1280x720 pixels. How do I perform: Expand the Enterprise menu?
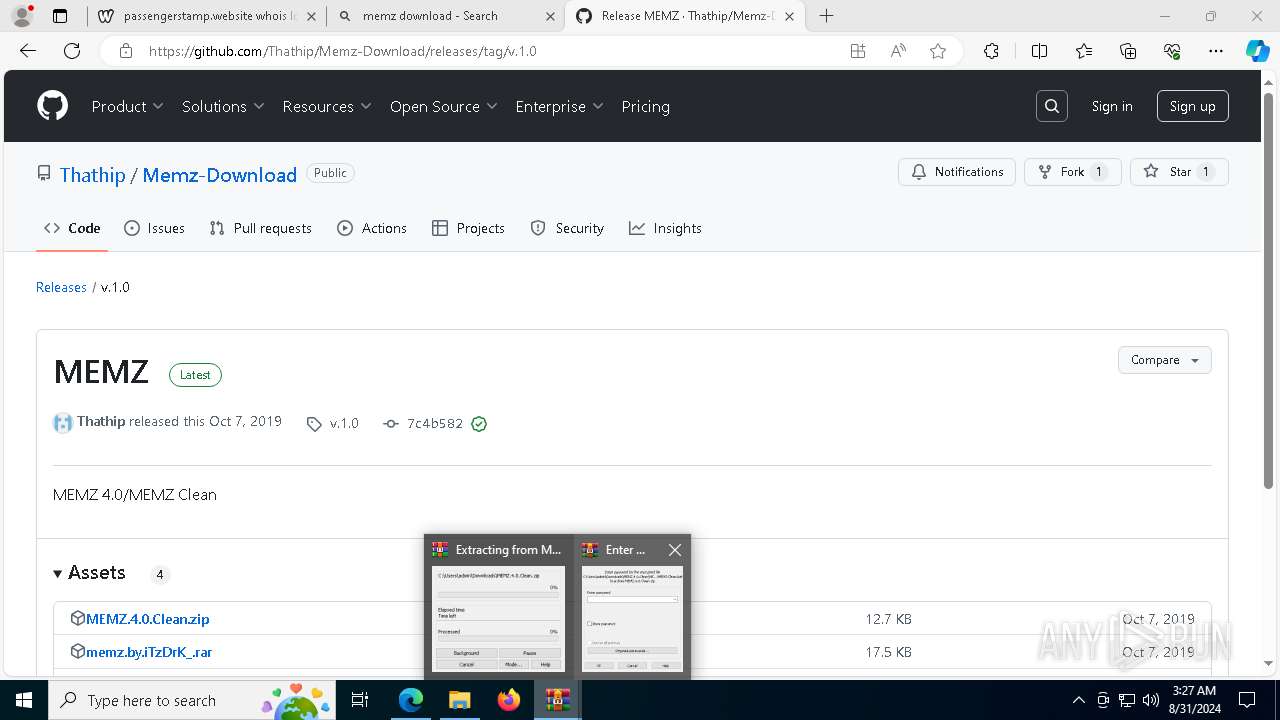(559, 106)
